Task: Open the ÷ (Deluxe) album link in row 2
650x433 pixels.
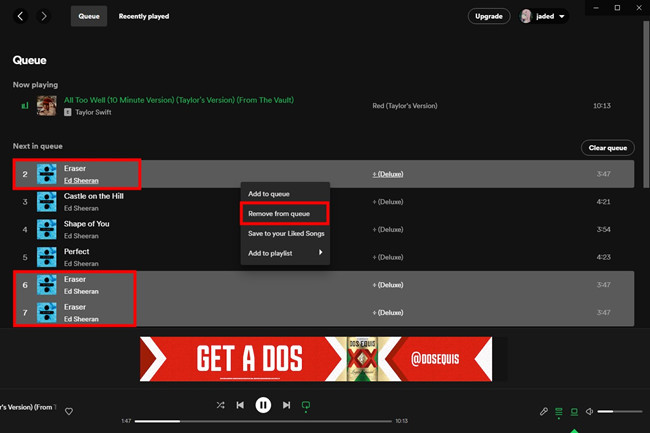Action: (x=388, y=174)
